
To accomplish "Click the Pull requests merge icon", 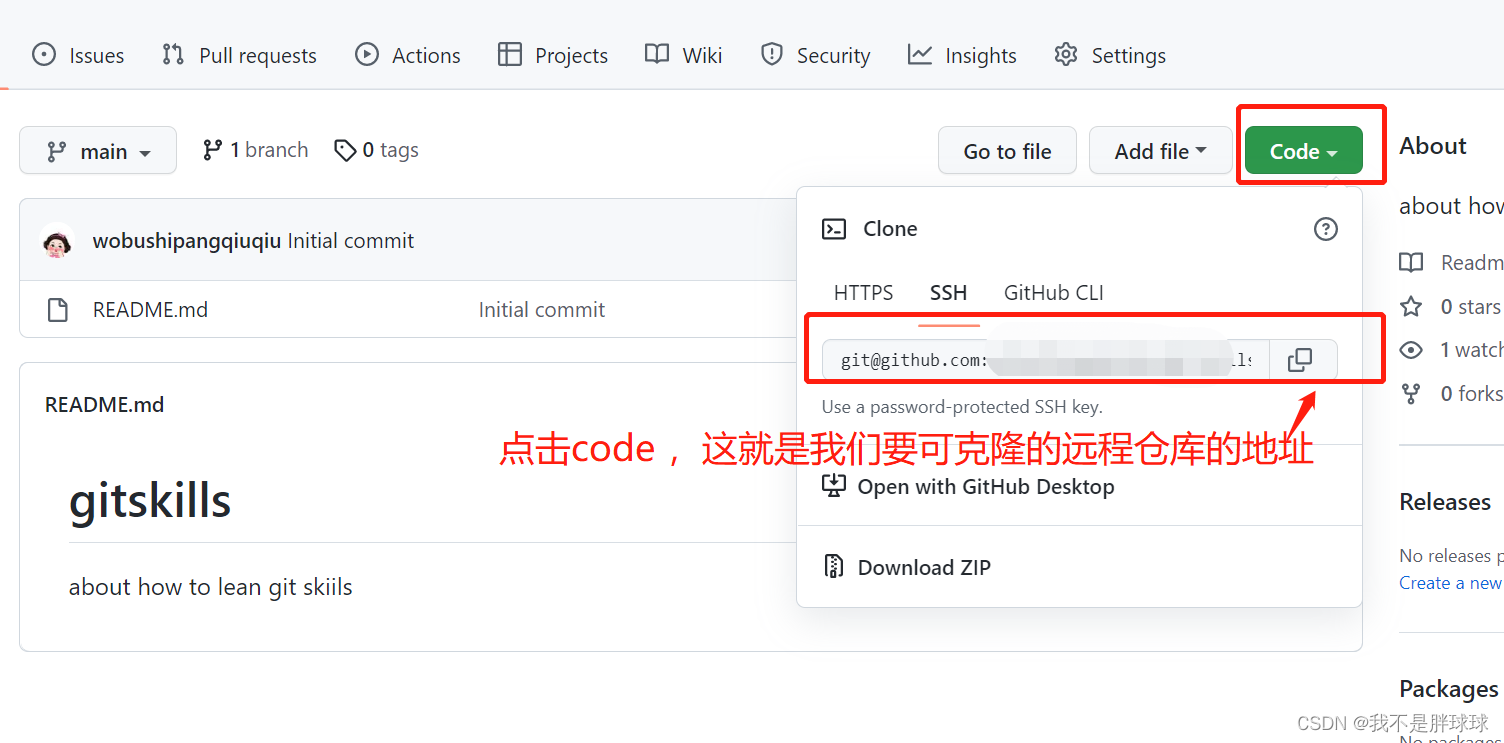I will tap(173, 55).
